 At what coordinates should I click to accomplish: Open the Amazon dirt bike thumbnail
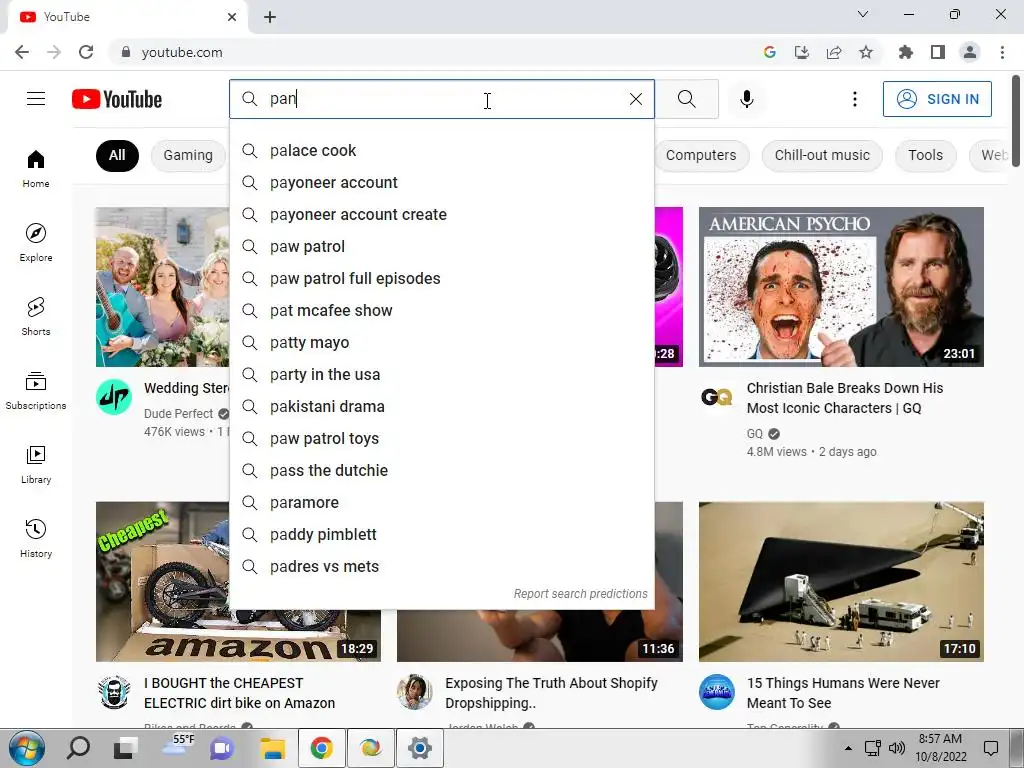click(162, 581)
